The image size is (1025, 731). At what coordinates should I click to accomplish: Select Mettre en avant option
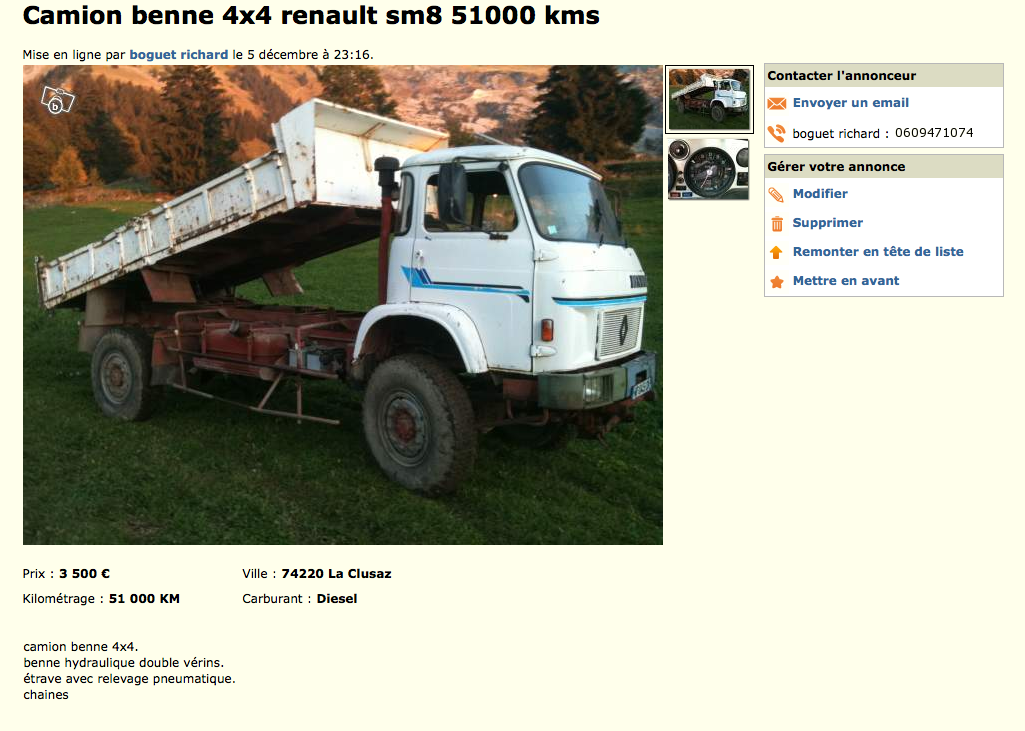tap(846, 280)
